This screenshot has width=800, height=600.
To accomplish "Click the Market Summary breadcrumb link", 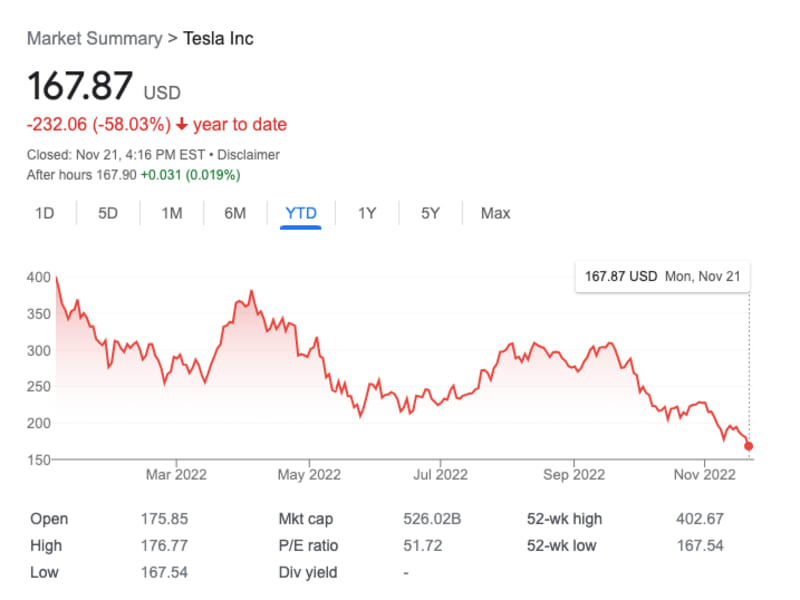I will (x=94, y=39).
